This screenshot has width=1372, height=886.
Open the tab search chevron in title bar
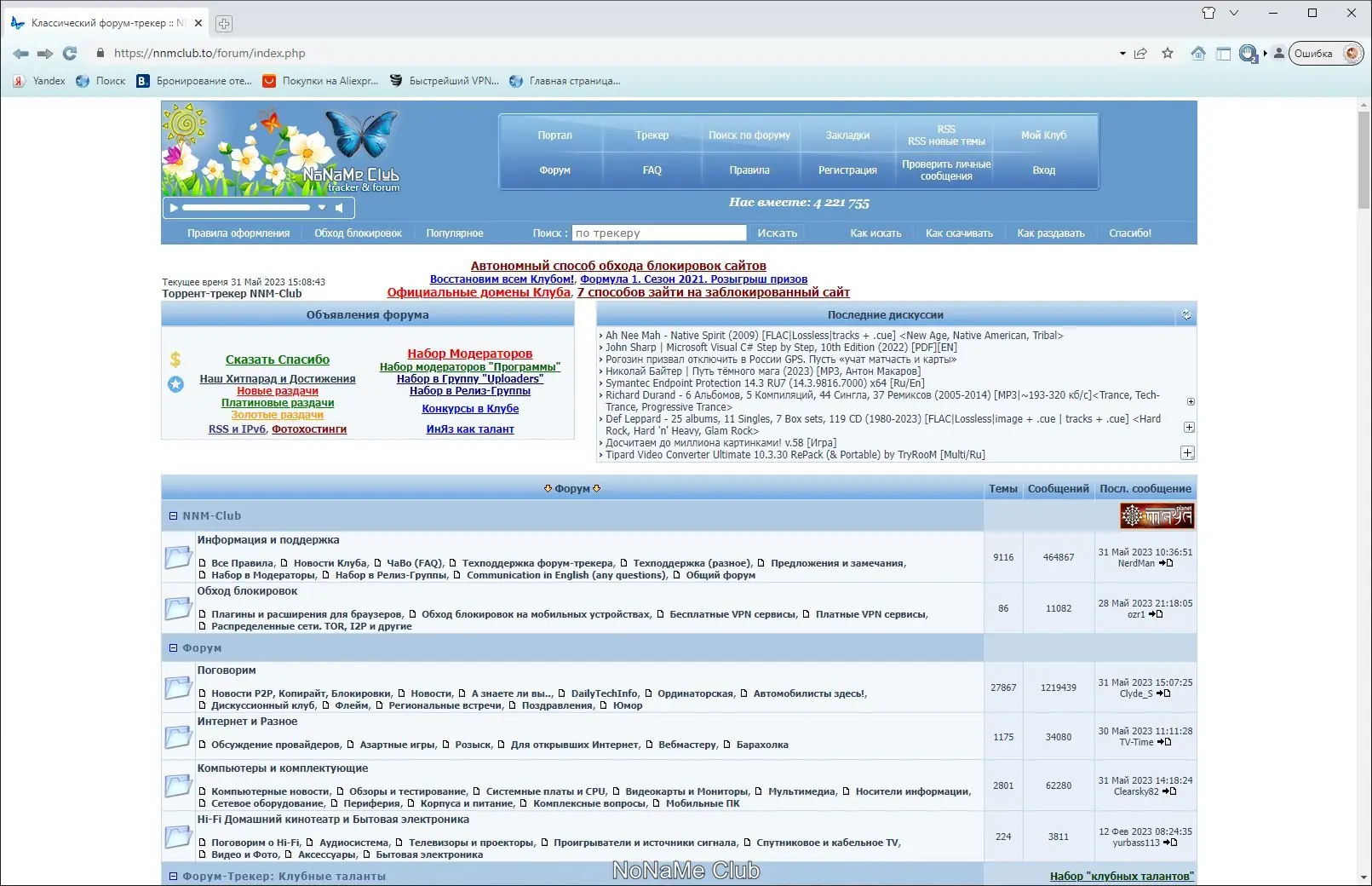click(1234, 13)
